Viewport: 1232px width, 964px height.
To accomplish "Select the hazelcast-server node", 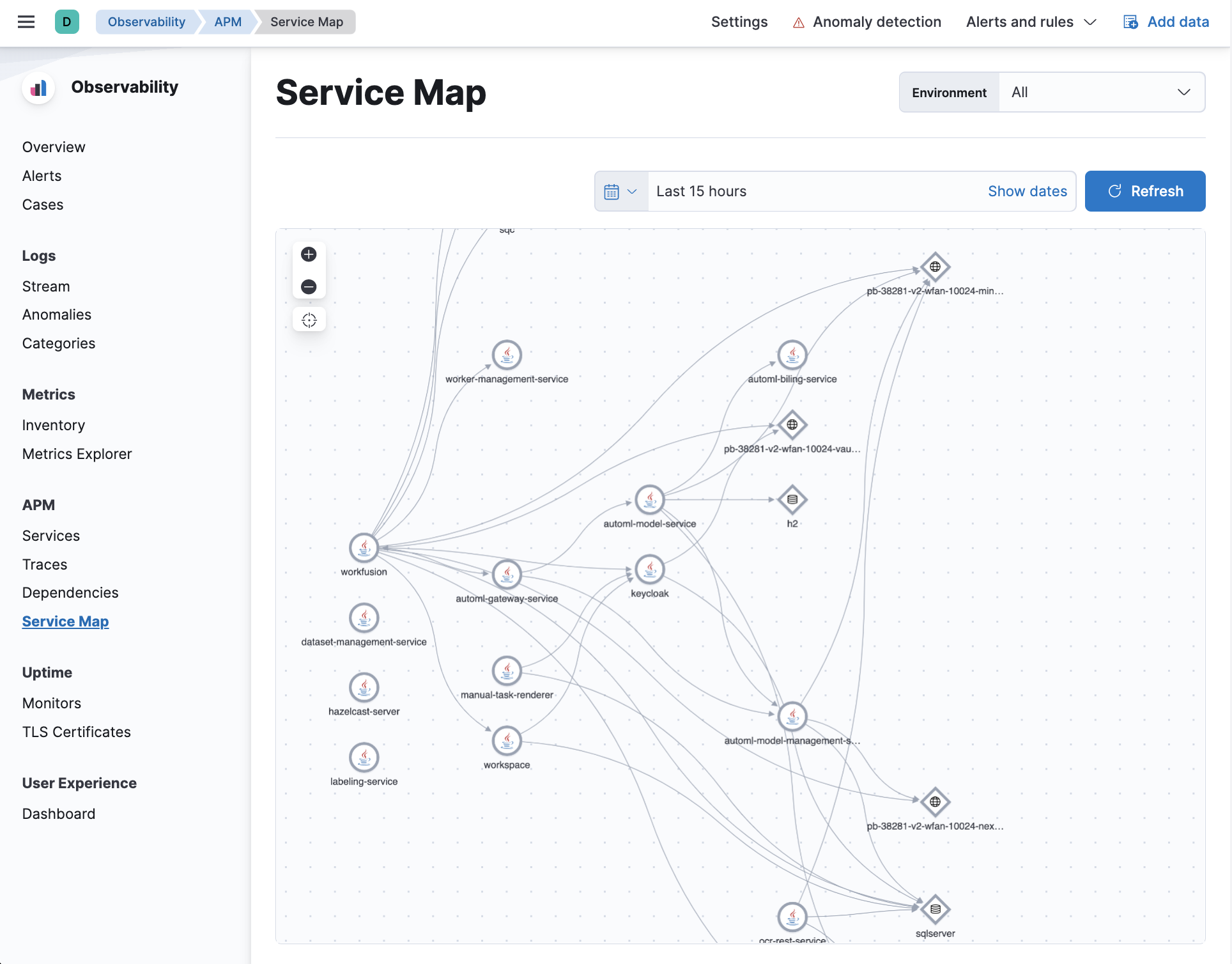I will click(364, 687).
